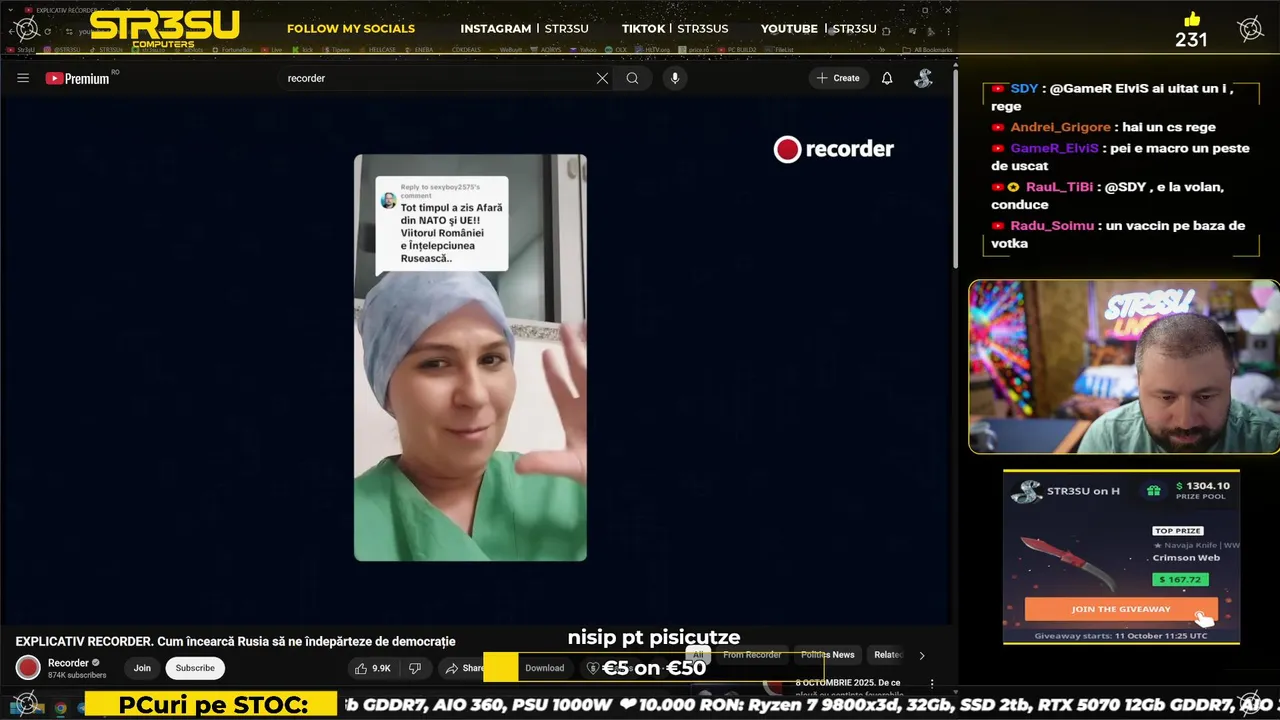Subscribe to the Recorder channel
1280x720 pixels.
195,668
